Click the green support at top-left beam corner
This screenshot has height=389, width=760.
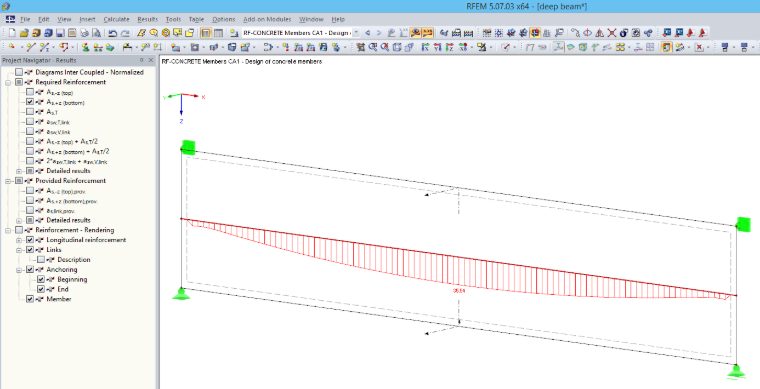click(188, 147)
